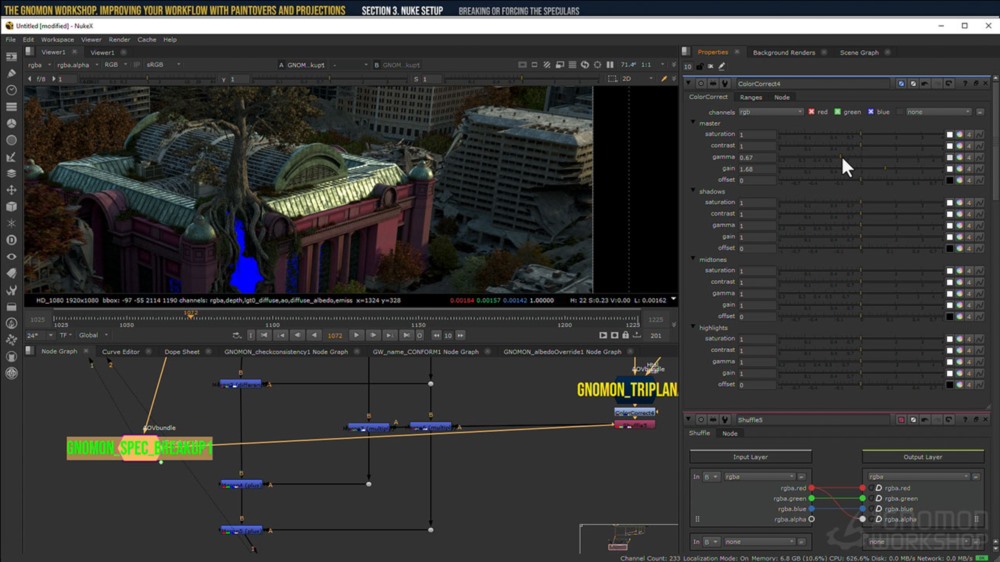Toggle the green channel checkbox
This screenshot has height=562, width=1000.
click(x=837, y=112)
